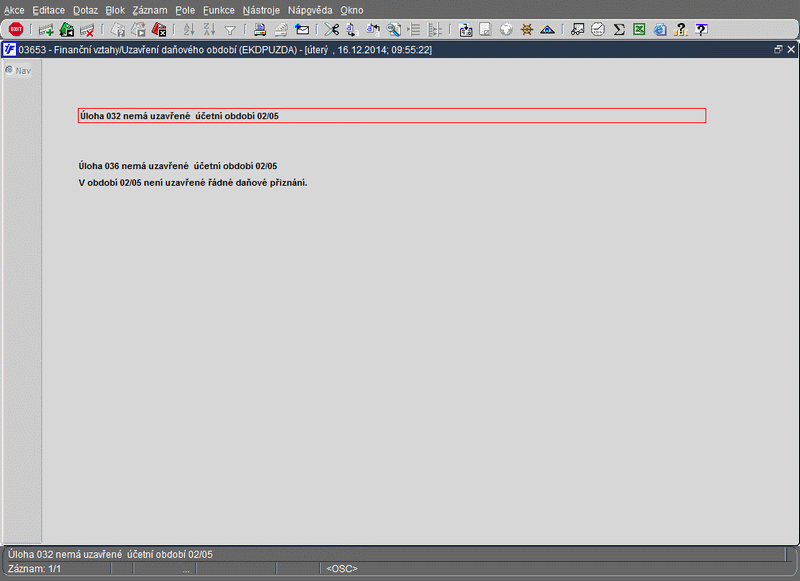Click the save-to-disk arrow icon
800x581 pixels.
[465, 30]
